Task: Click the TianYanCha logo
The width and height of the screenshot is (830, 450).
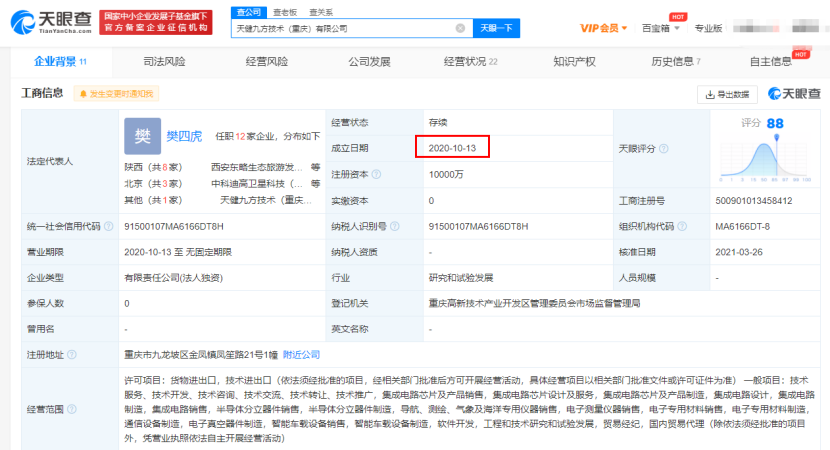Action: click(x=51, y=22)
